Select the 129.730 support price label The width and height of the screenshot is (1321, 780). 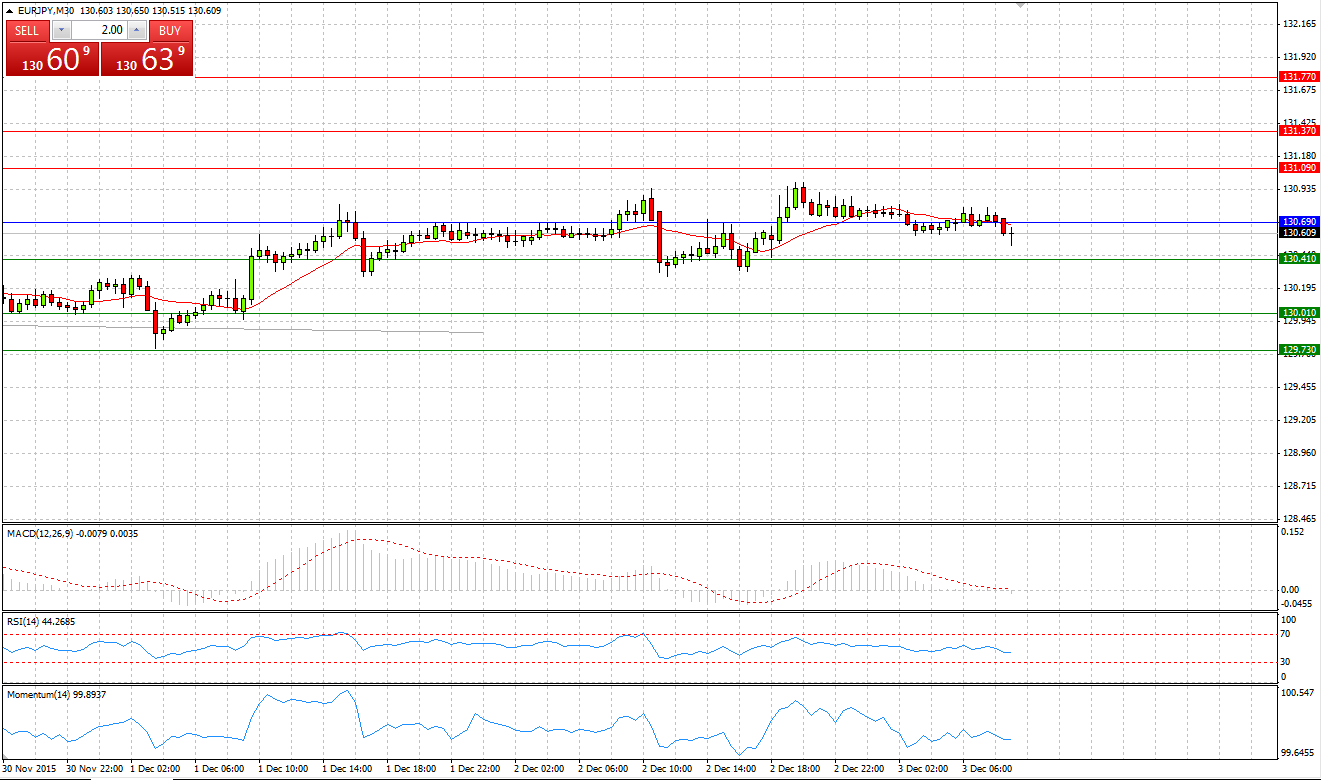point(1299,350)
